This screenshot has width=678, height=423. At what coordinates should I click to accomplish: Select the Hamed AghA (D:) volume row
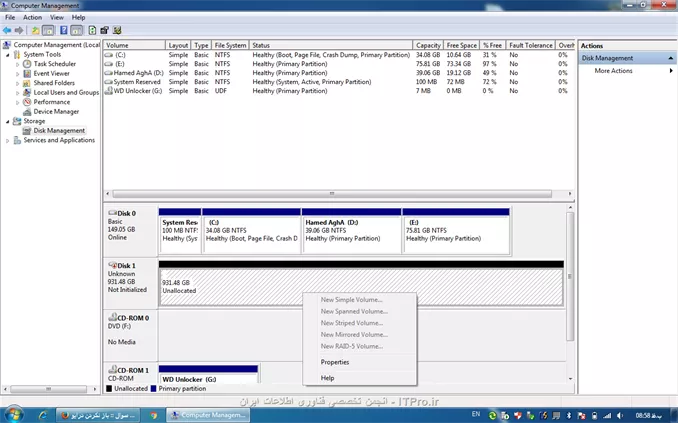coord(339,73)
